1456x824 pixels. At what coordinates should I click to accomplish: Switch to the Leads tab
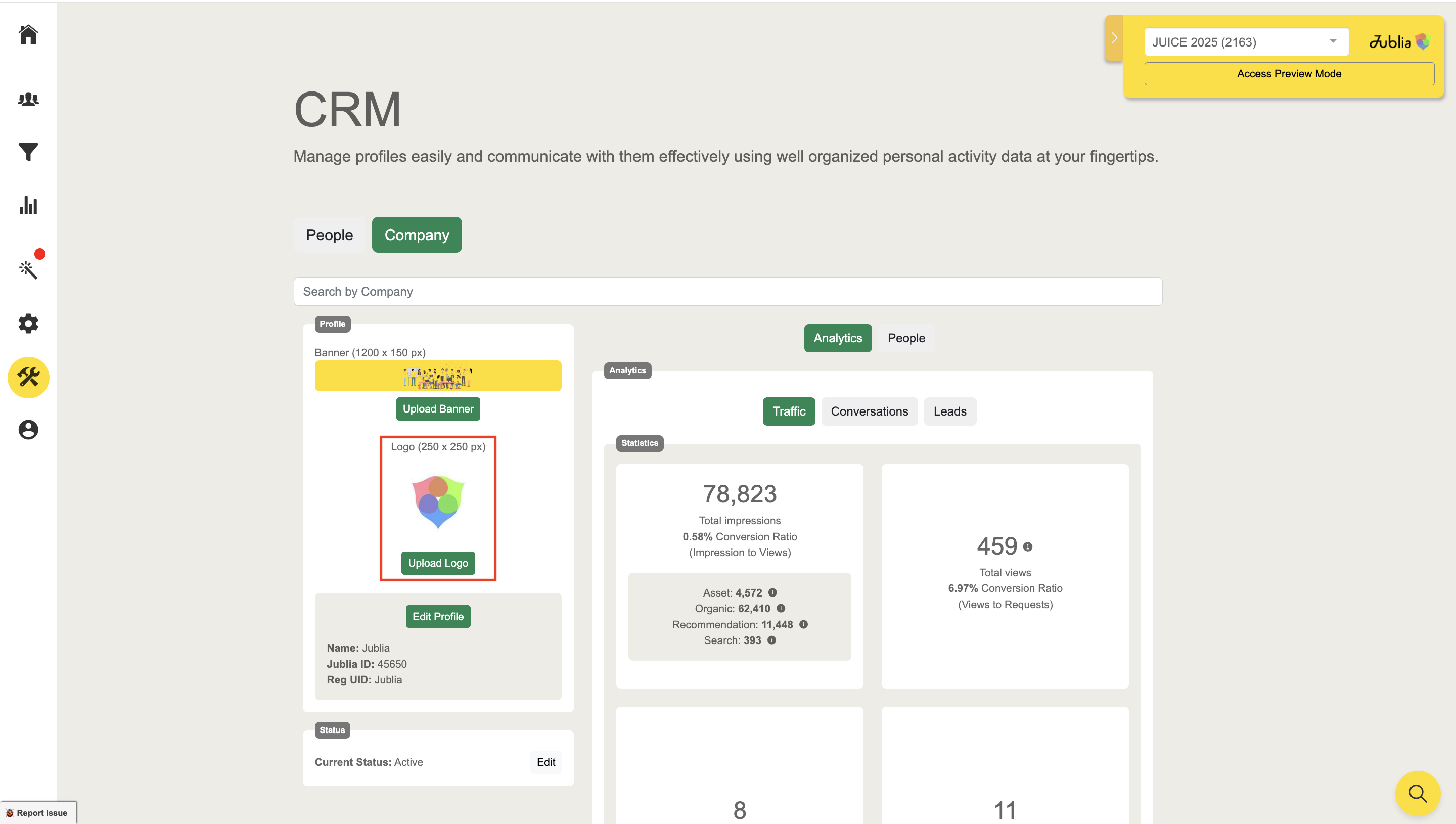tap(949, 411)
